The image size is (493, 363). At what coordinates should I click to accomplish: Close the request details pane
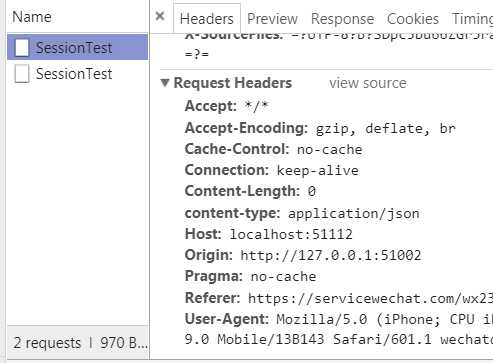click(160, 16)
